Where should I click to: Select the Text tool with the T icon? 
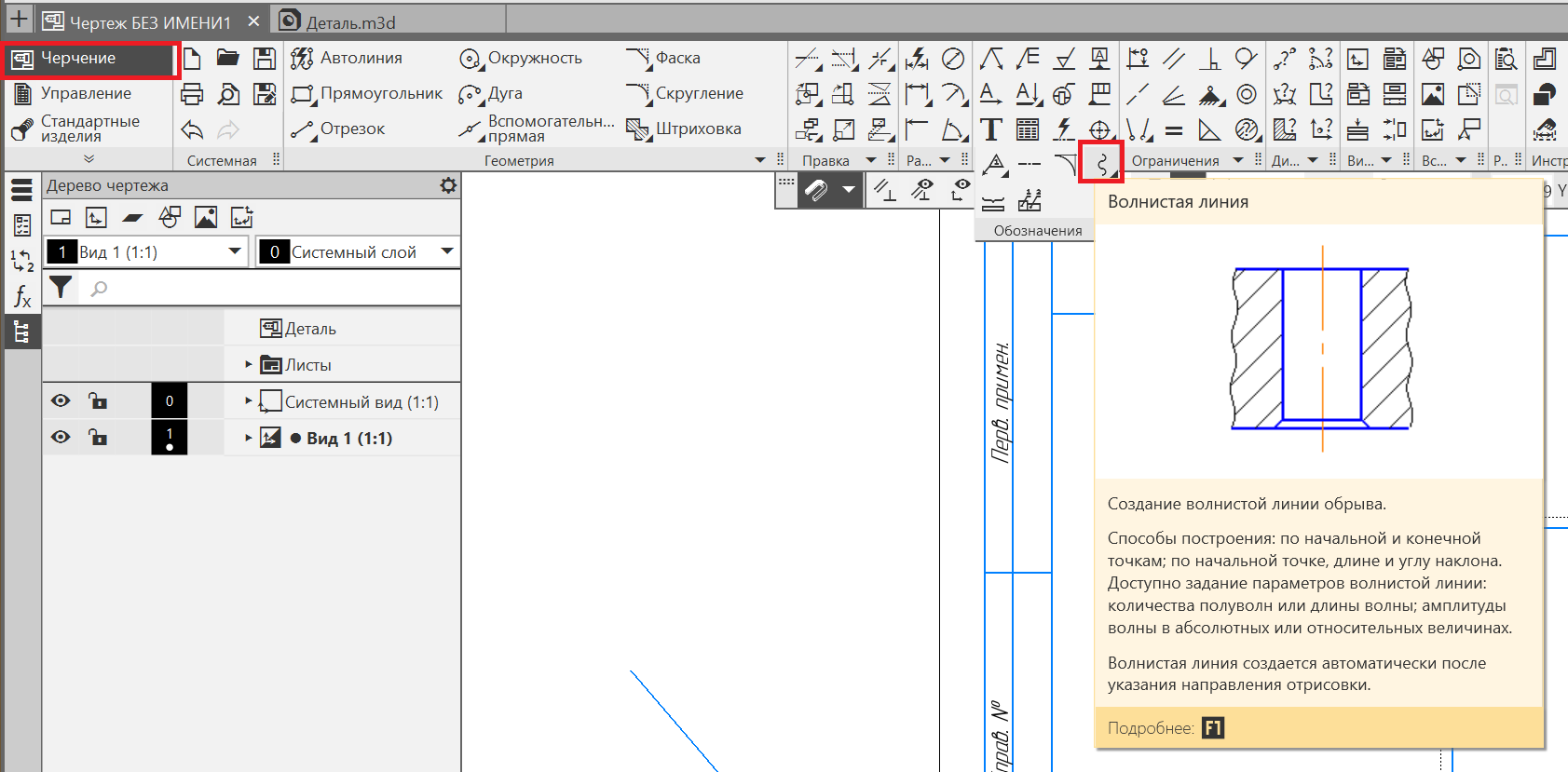(991, 129)
